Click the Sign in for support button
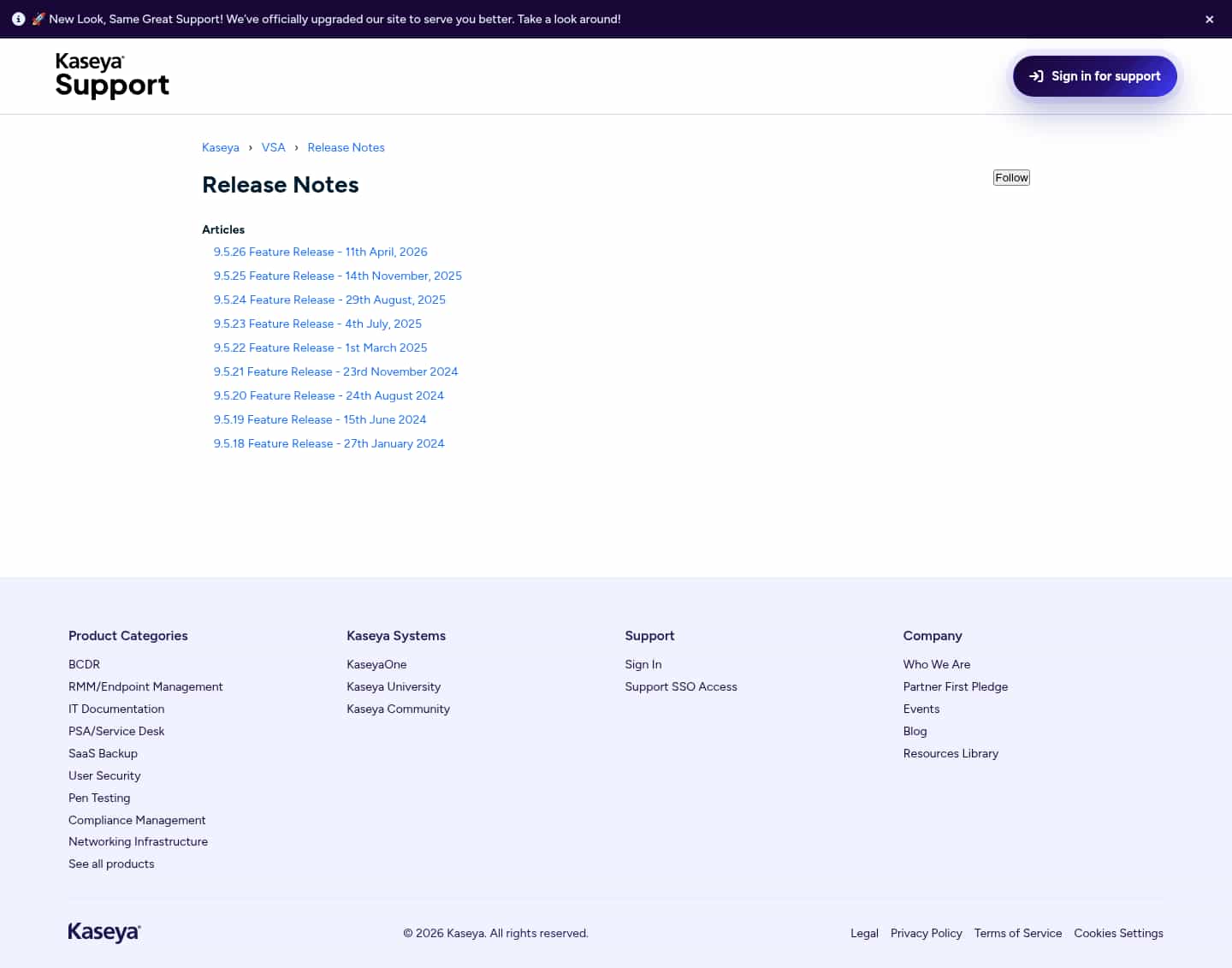Viewport: 1232px width, 968px height. pyautogui.click(x=1094, y=76)
